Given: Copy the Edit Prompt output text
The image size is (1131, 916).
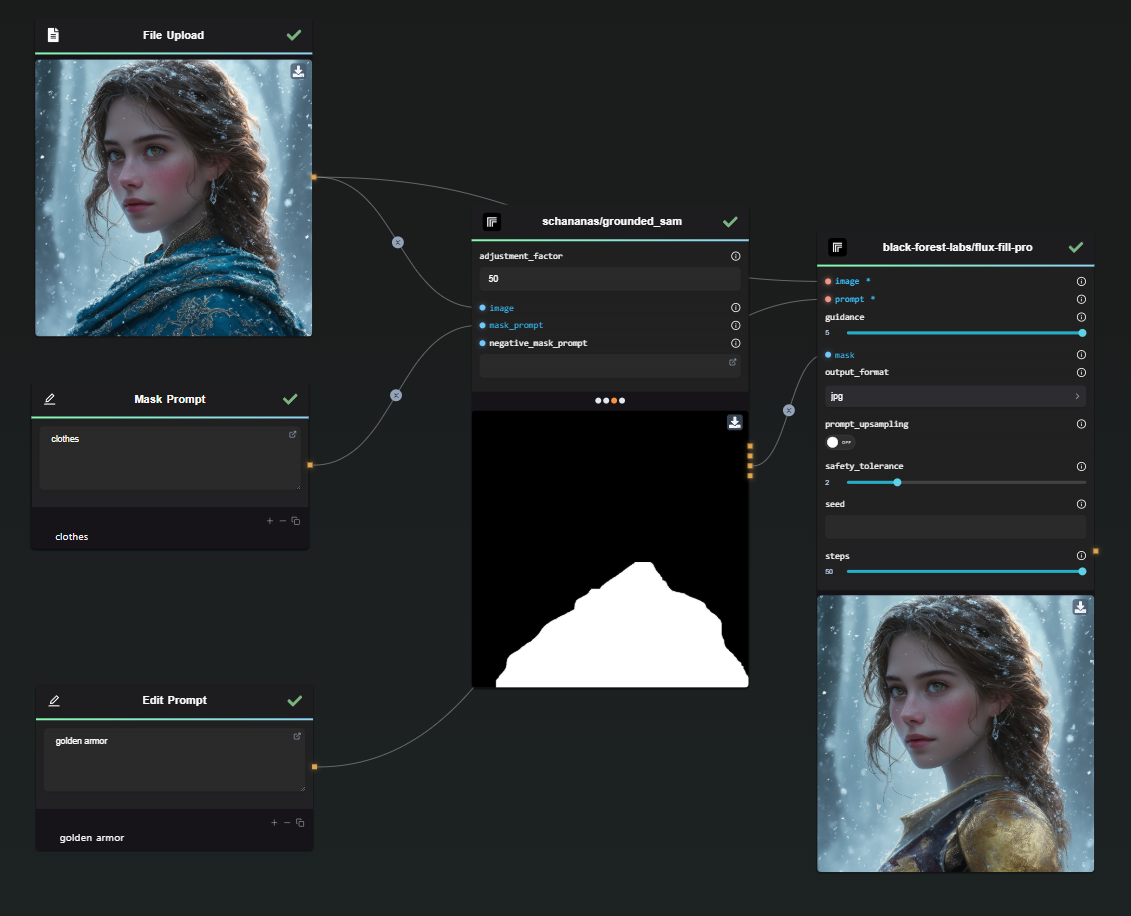Looking at the screenshot, I should (300, 822).
